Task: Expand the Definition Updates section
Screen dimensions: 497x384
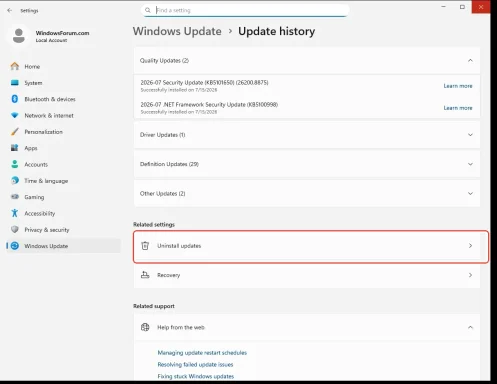Action: point(470,164)
